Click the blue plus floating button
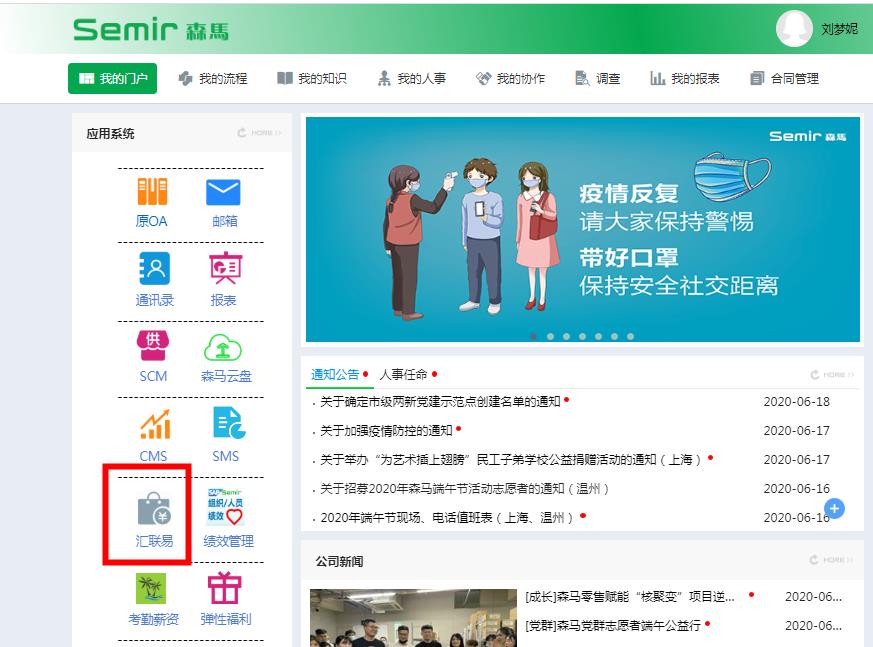The height and width of the screenshot is (647, 873). 834,508
